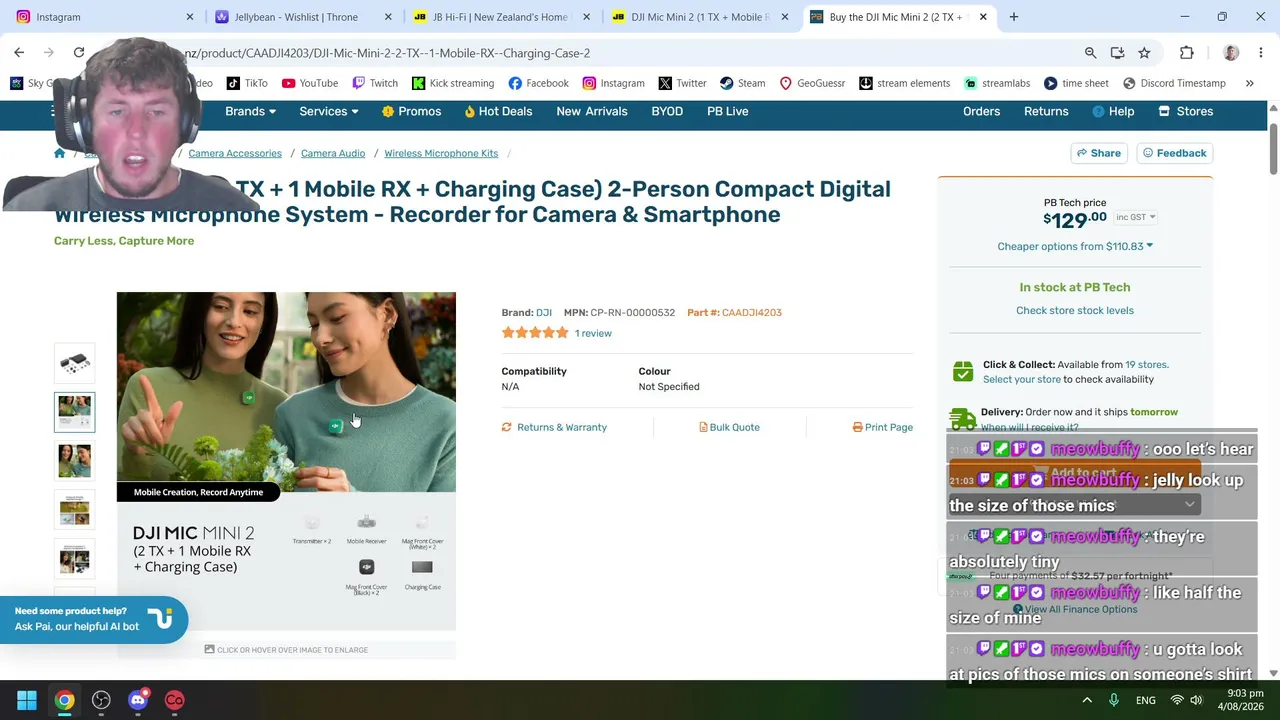Open the volume speaker tray icon

[1197, 700]
